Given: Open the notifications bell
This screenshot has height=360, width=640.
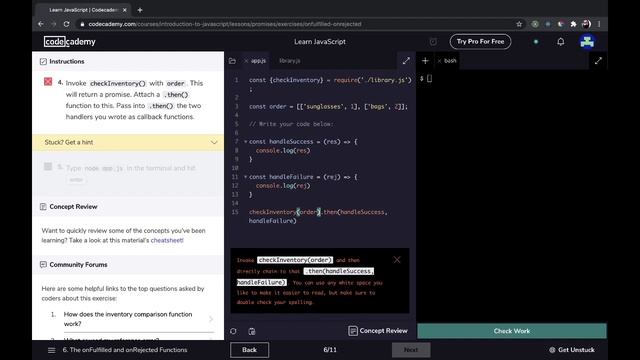Looking at the screenshot, I should click(x=560, y=42).
